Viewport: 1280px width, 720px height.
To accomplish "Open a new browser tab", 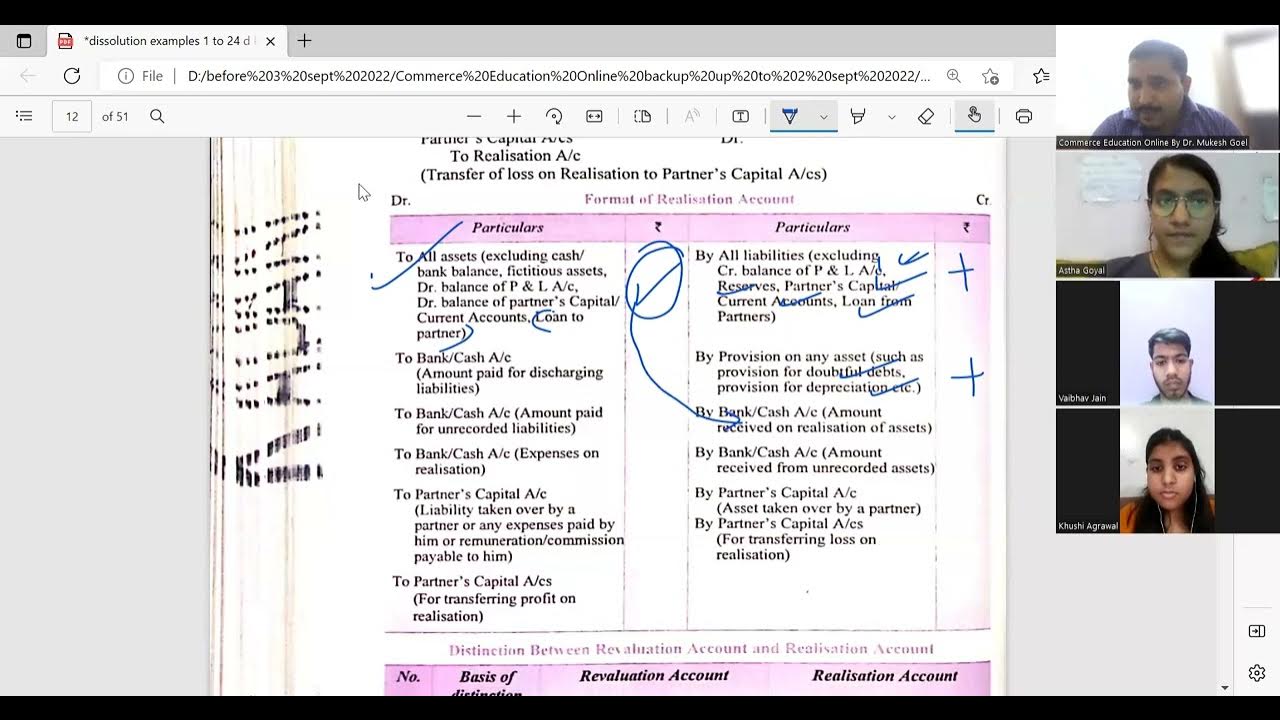I will point(304,41).
